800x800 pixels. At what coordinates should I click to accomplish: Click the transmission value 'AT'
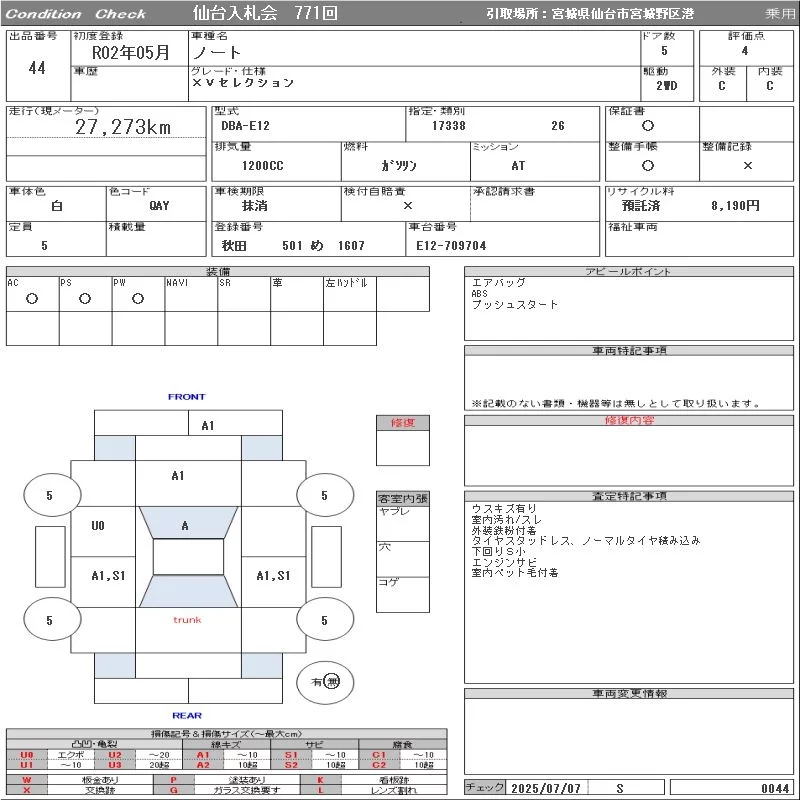pyautogui.click(x=518, y=166)
